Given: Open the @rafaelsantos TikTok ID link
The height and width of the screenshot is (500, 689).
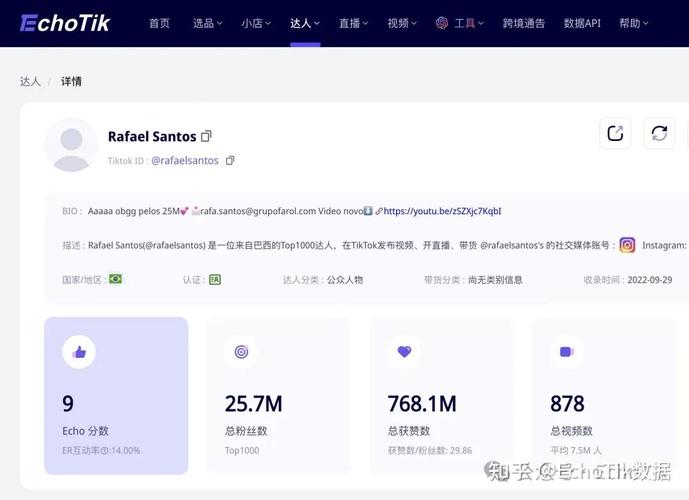Looking at the screenshot, I should 185,161.
